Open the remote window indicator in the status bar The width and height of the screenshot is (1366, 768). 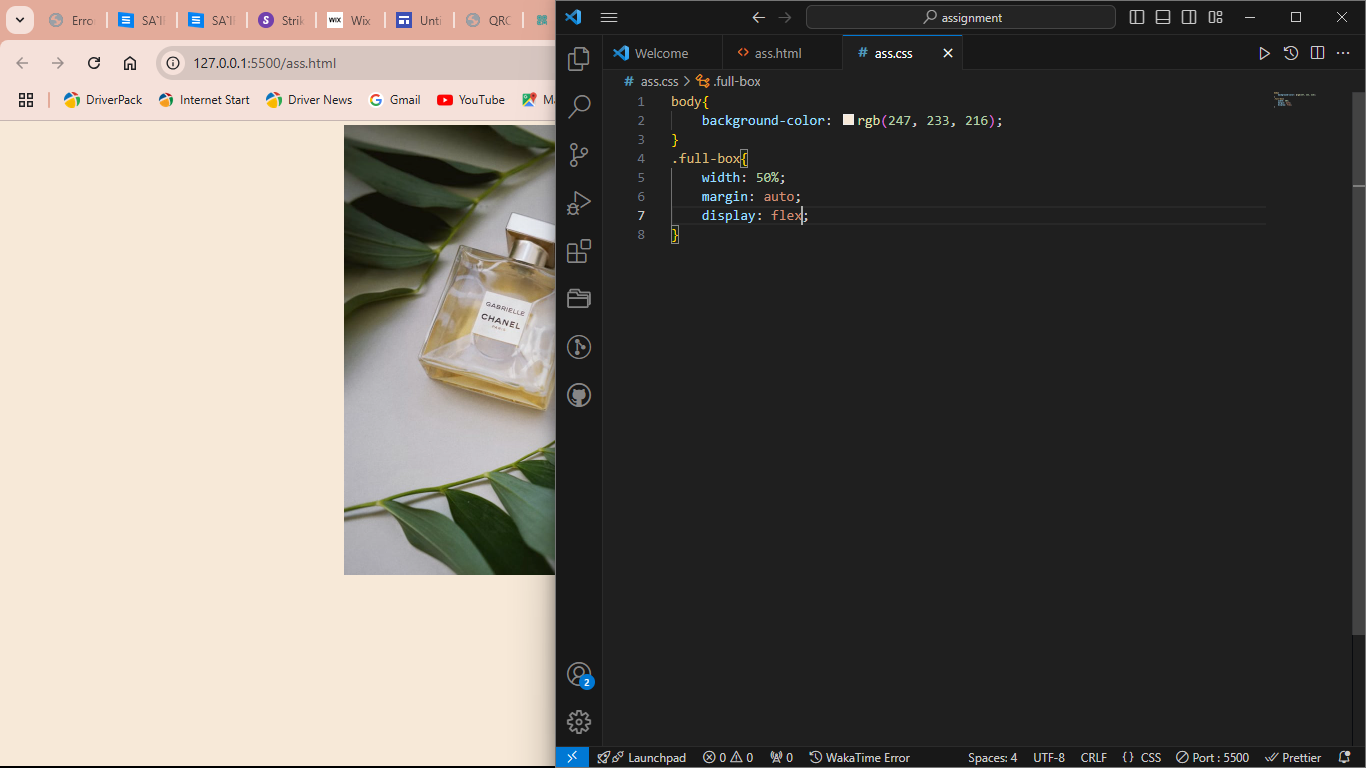572,757
